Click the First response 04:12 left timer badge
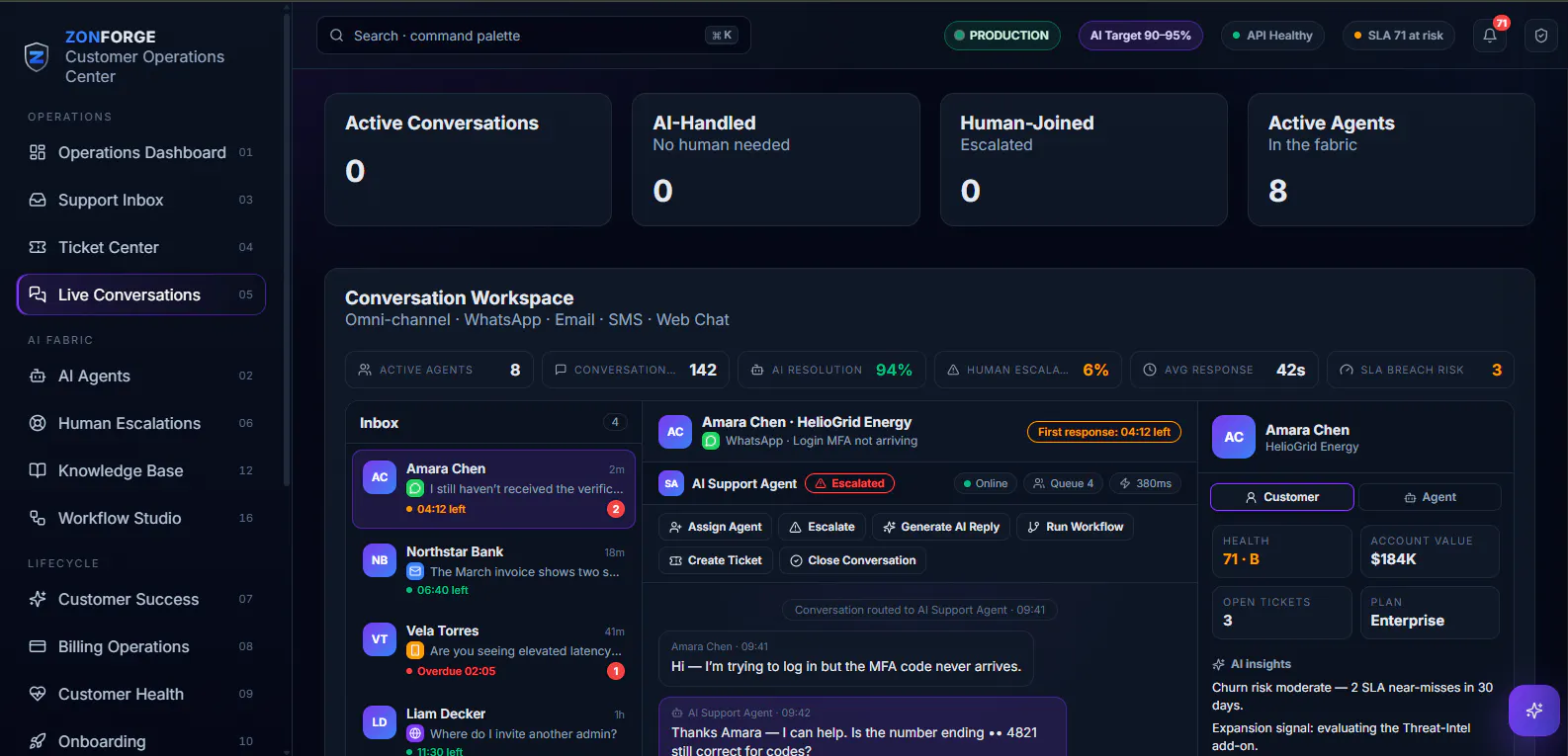 click(x=1104, y=432)
